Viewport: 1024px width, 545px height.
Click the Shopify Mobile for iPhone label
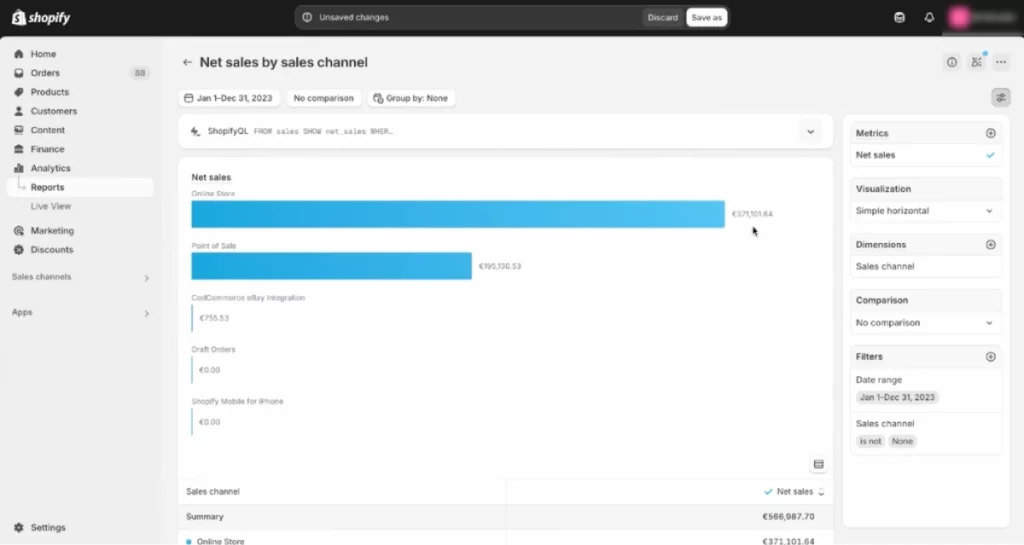237,401
